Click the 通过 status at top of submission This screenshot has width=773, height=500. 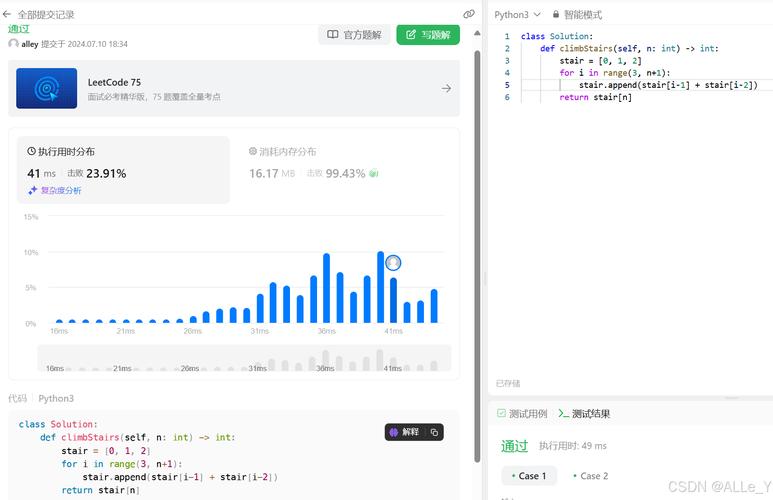19,29
